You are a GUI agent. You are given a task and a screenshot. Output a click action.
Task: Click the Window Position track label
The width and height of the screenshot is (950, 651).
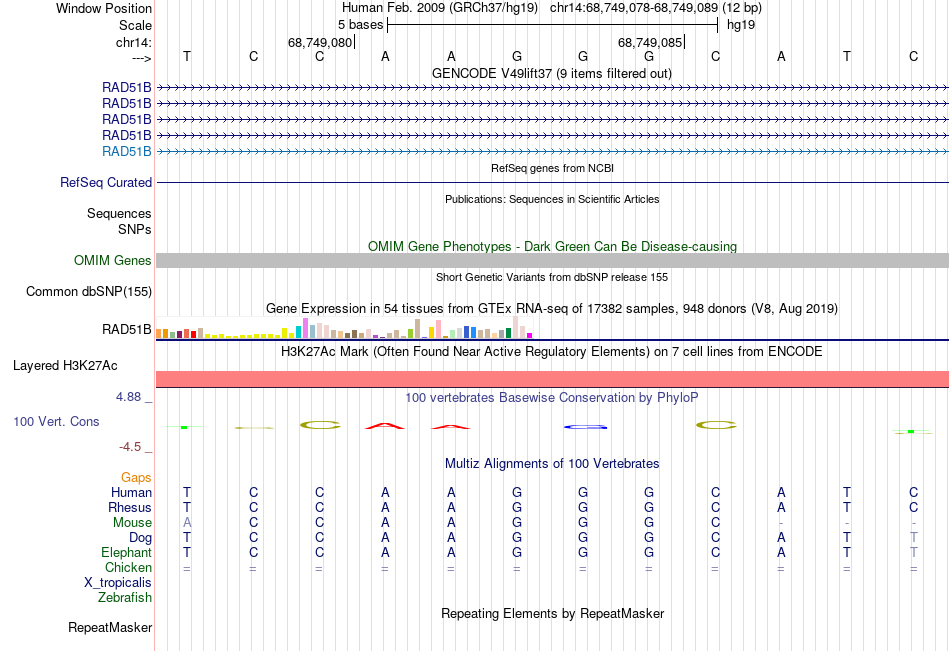click(x=104, y=8)
